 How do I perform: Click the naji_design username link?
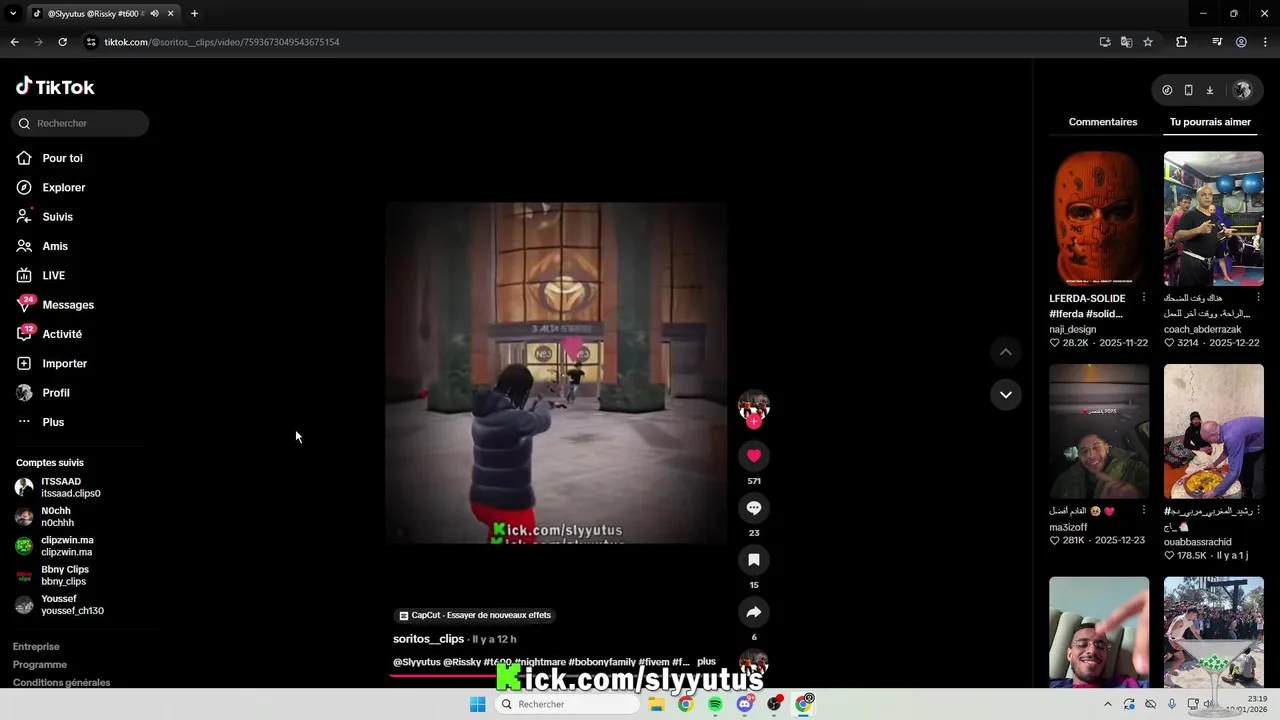point(1072,329)
